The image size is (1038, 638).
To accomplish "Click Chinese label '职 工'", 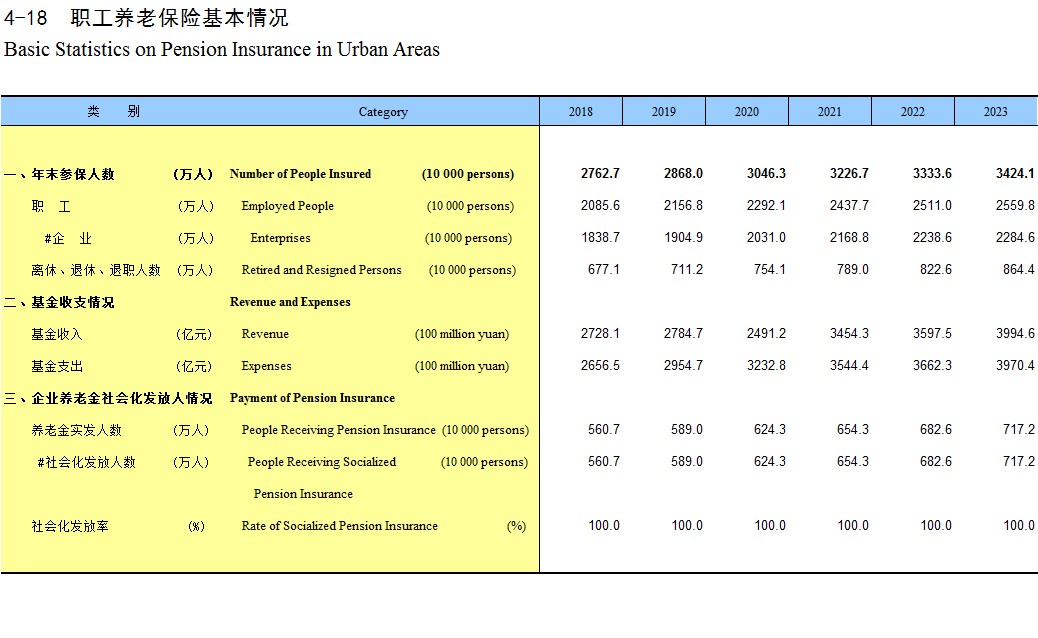I will (51, 206).
